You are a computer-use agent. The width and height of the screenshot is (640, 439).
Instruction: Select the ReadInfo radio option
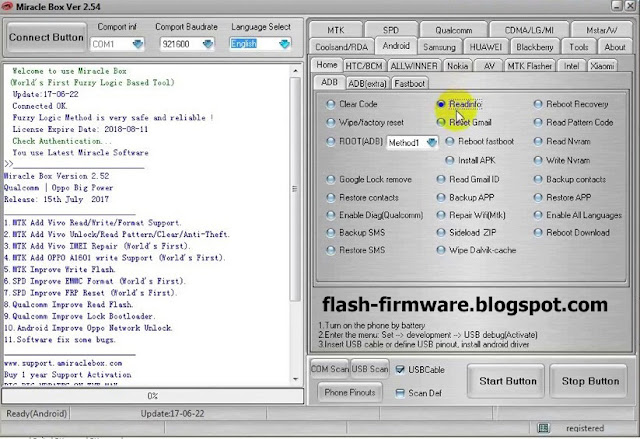click(459, 104)
